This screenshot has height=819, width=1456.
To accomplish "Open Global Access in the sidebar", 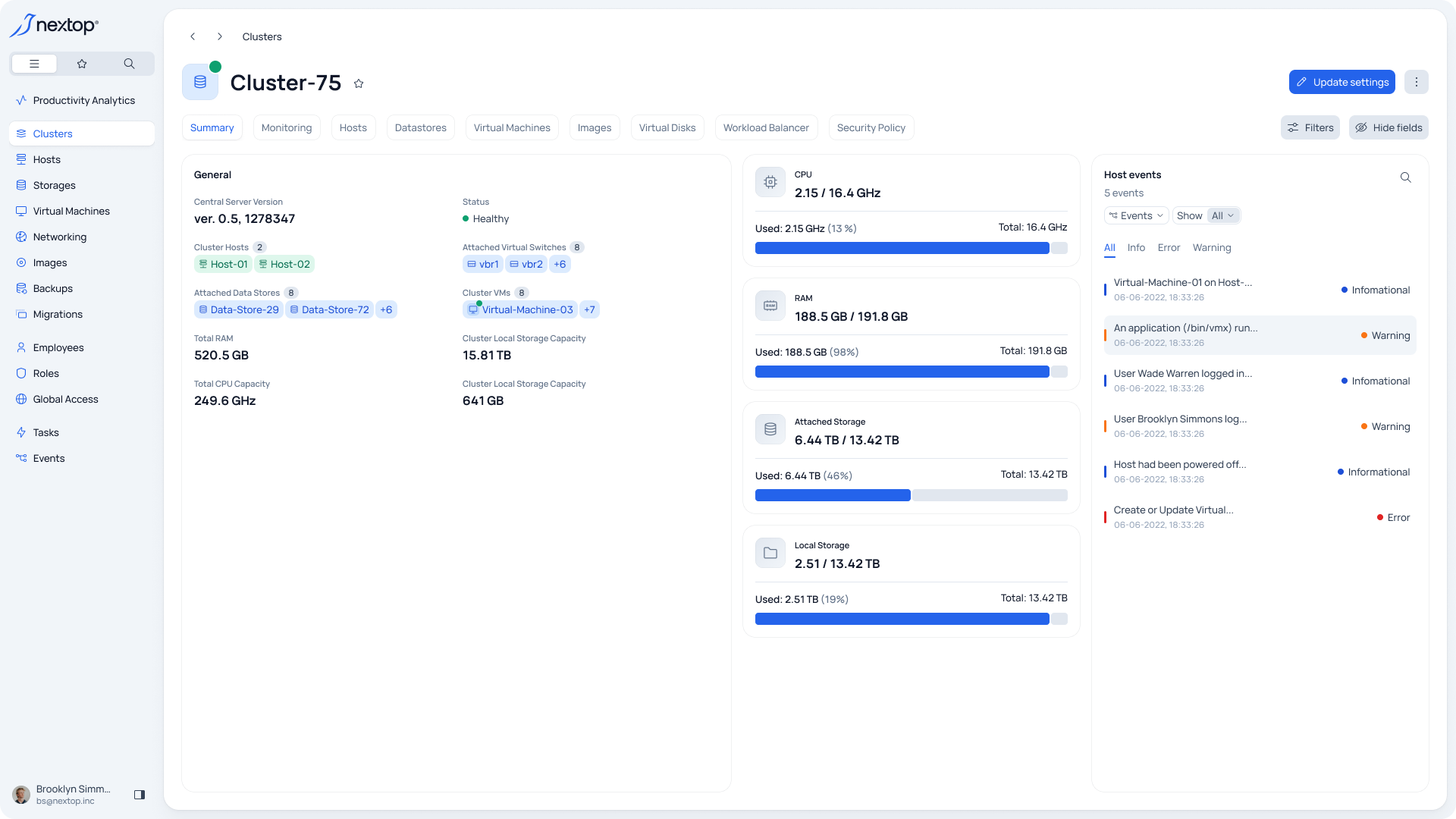I will coord(82,399).
